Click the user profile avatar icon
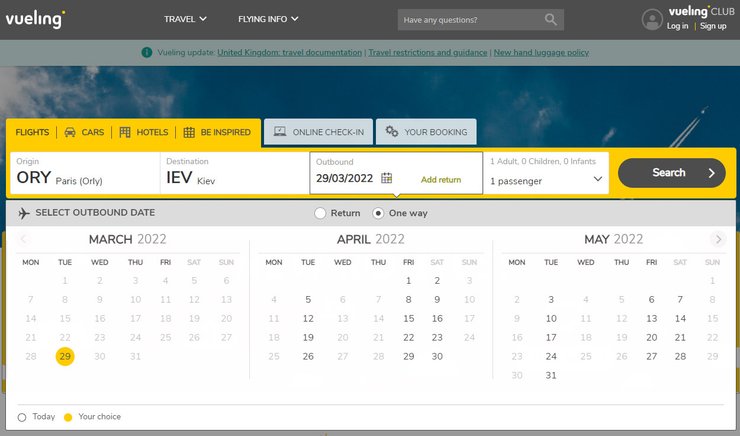 click(653, 20)
